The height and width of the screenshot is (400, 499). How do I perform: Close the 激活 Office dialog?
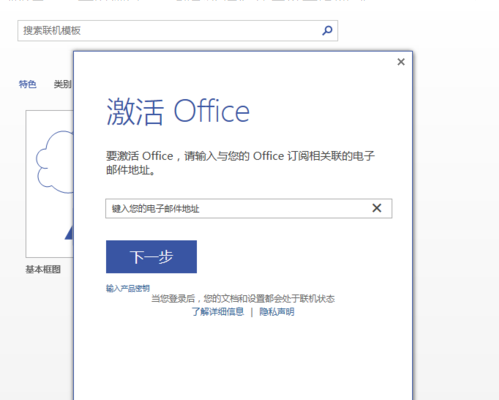coord(401,62)
